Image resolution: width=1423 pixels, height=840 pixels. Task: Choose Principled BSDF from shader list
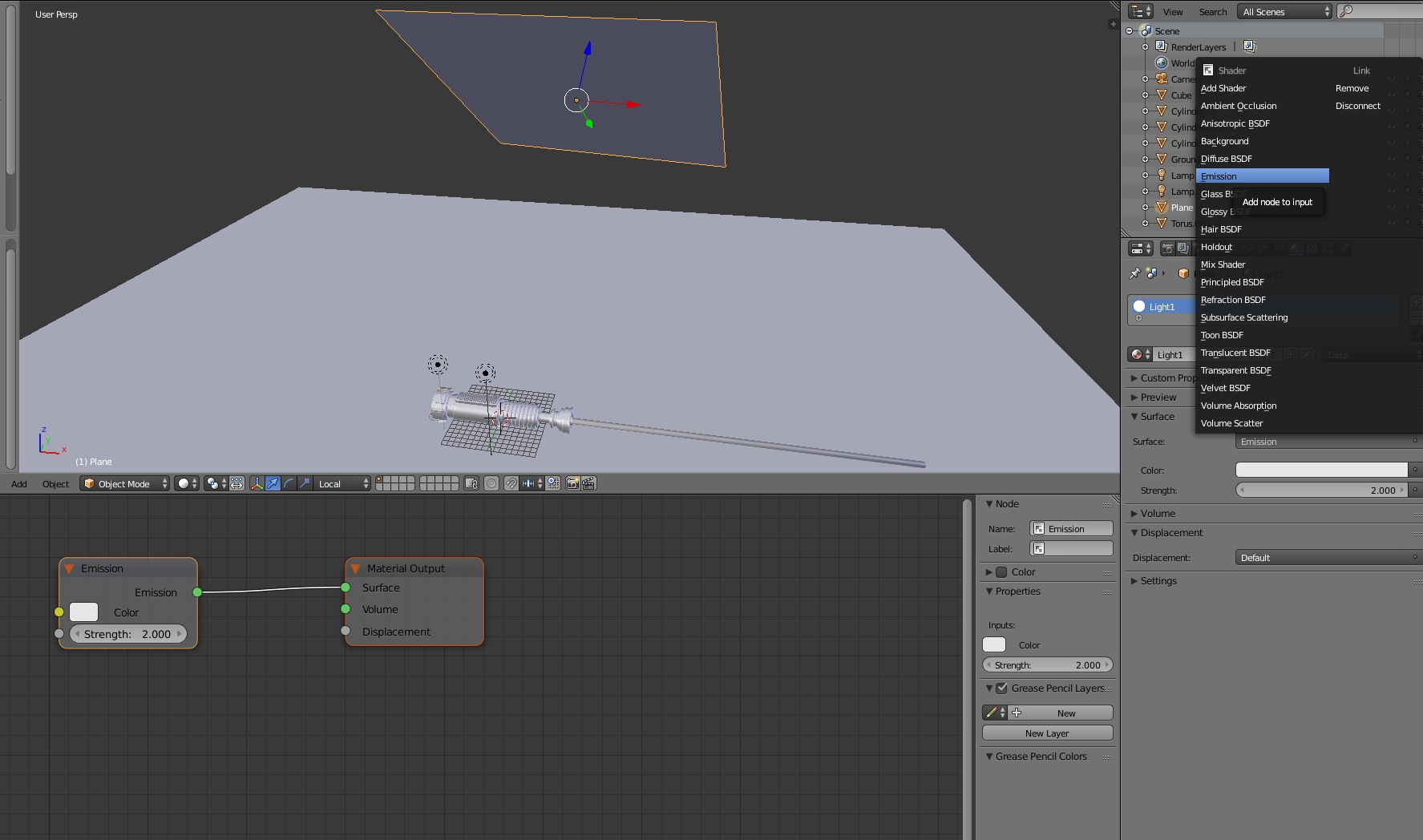click(1263, 282)
